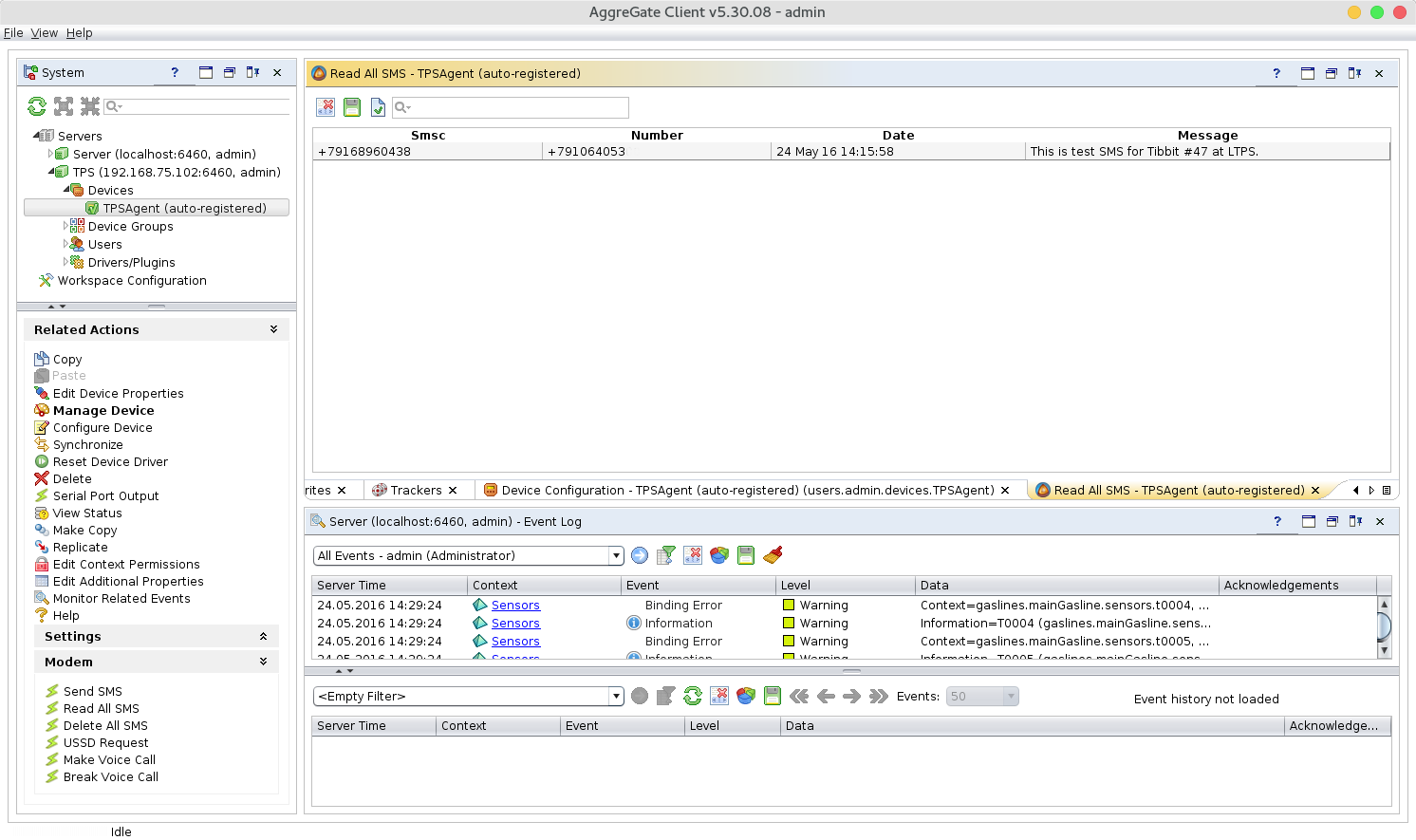Viewport: 1416px width, 840px height.
Task: Jump to last event history page
Action: [879, 696]
